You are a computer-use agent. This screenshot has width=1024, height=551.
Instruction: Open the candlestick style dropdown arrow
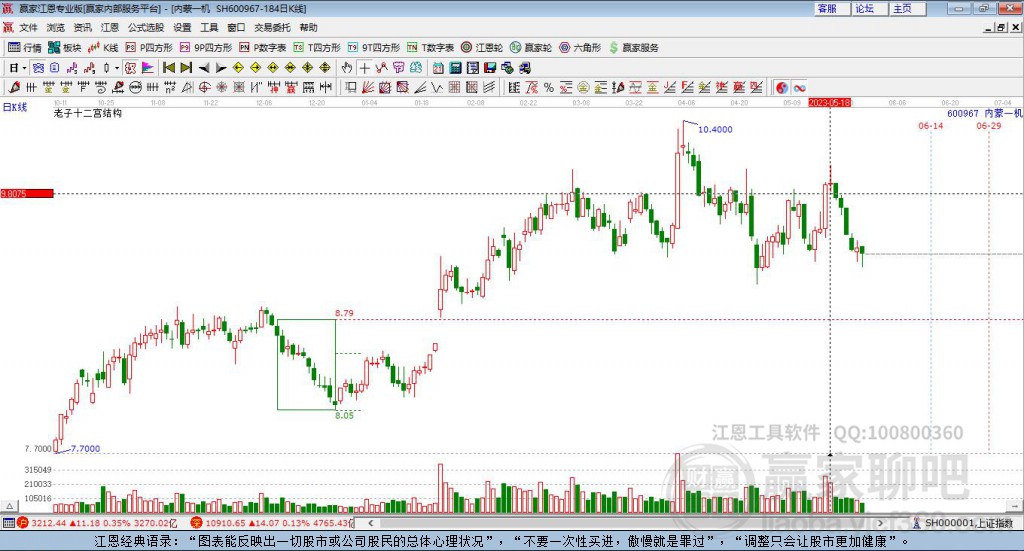(117, 68)
